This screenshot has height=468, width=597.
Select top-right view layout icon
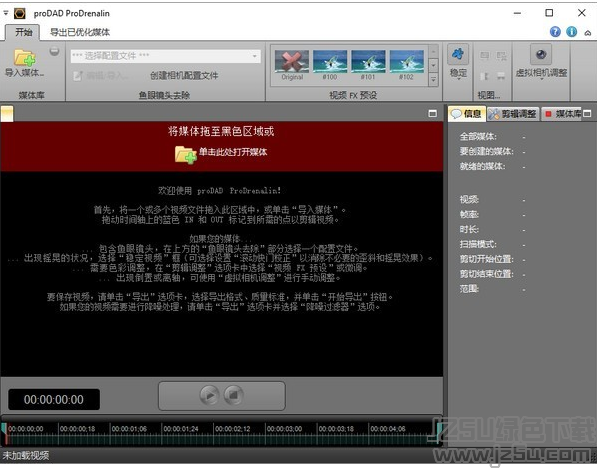[501, 56]
